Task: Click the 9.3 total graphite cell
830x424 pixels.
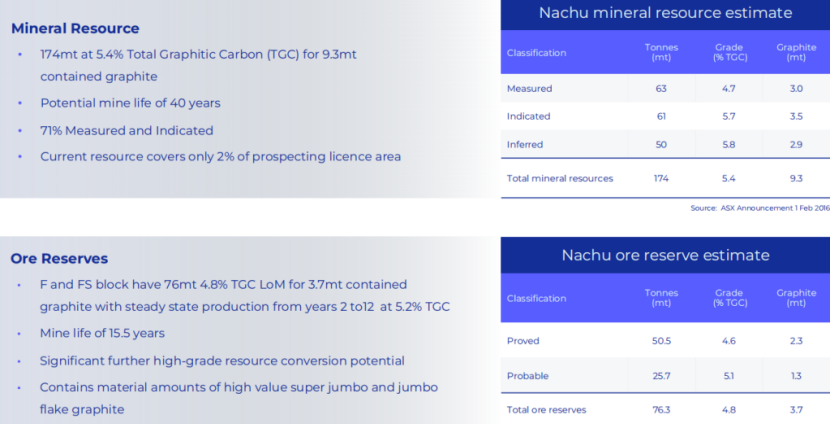Action: [796, 178]
